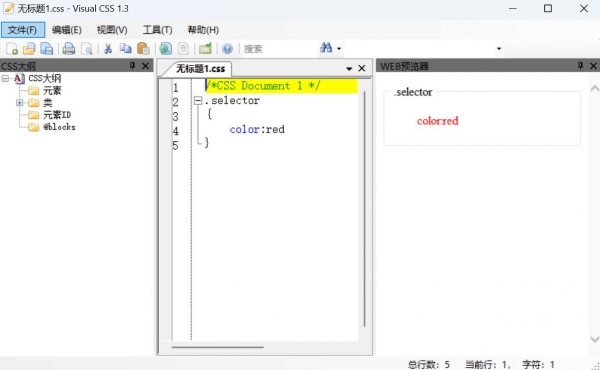The image size is (600, 370).
Task: Cut the selected text
Action: [x=108, y=49]
